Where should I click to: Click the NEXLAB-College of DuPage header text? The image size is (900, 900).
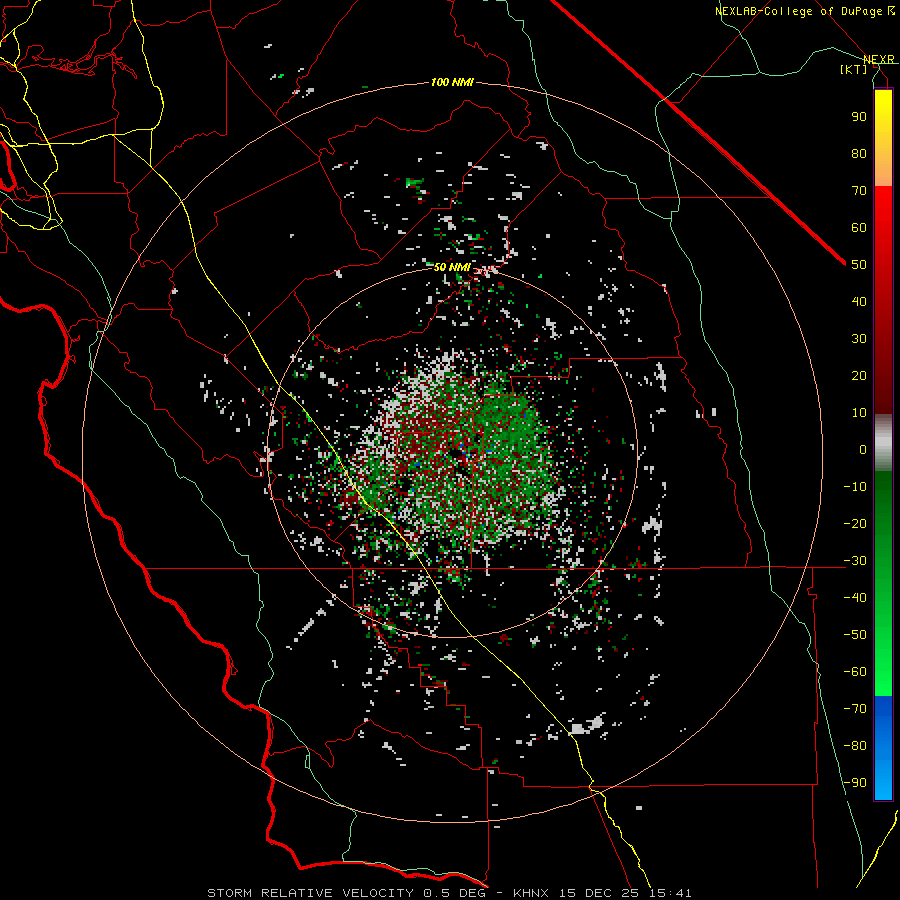coord(804,11)
